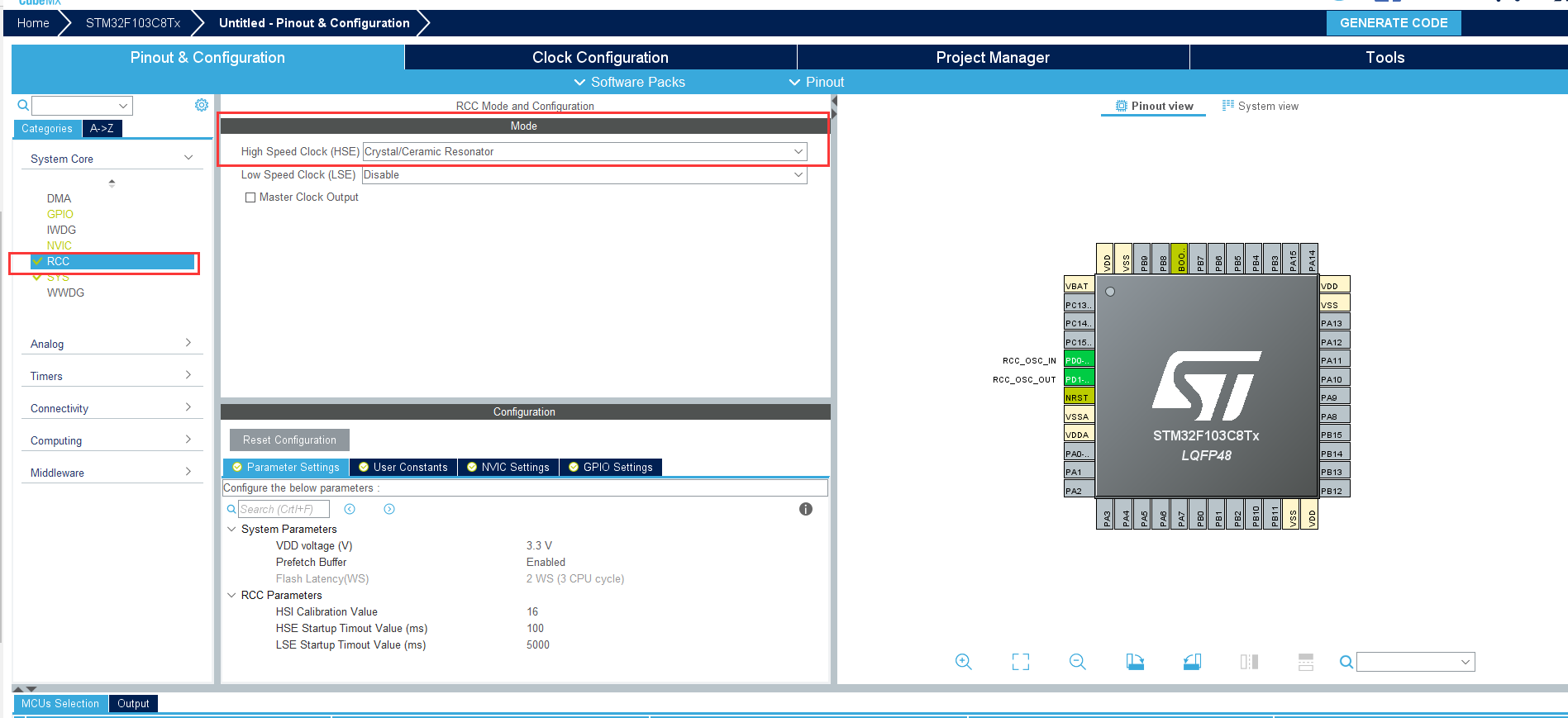Image resolution: width=1568 pixels, height=718 pixels.
Task: Expand the Middleware category
Action: 188,472
